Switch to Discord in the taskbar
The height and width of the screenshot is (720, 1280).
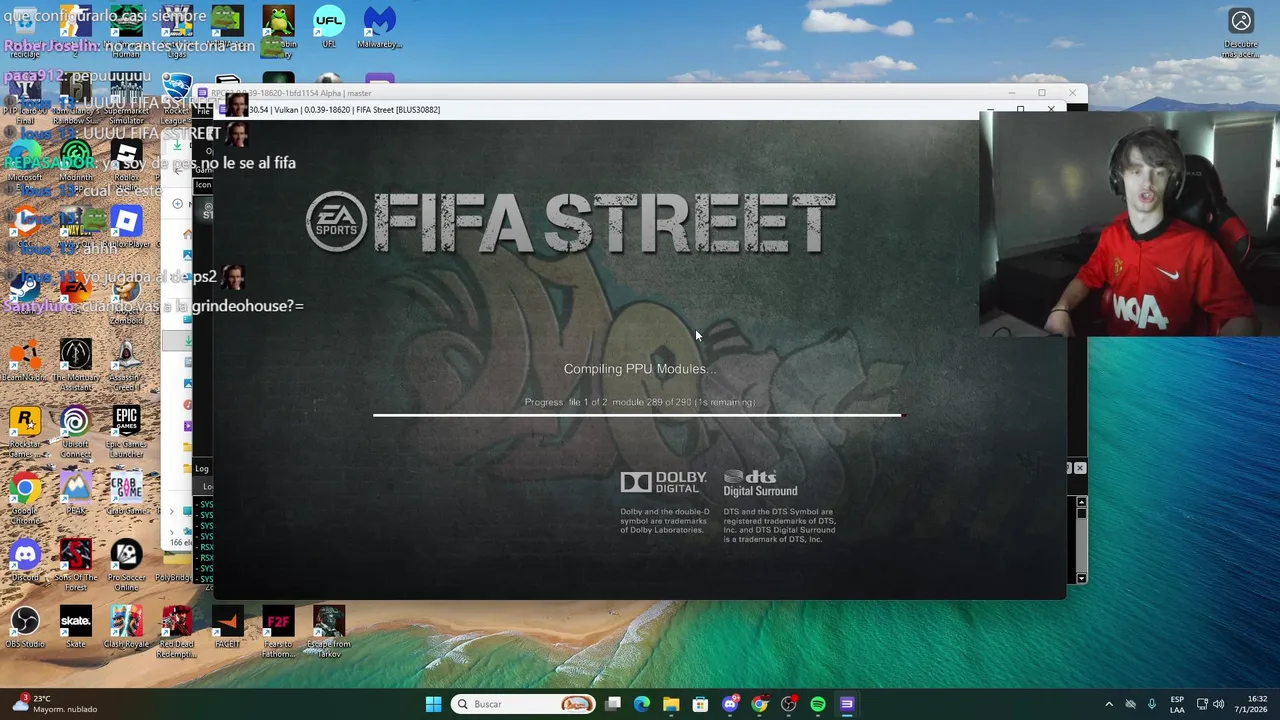click(730, 704)
